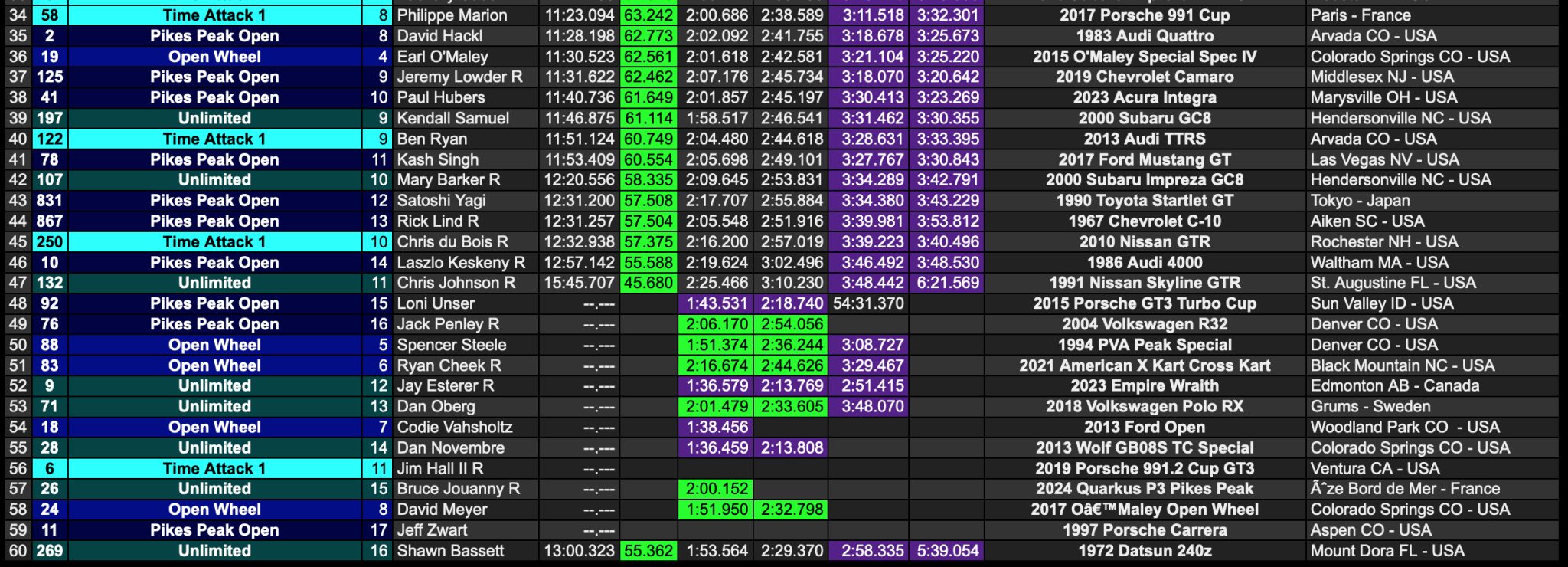
Task: Select the Ryan Cheek R driver cell
Action: (449, 365)
